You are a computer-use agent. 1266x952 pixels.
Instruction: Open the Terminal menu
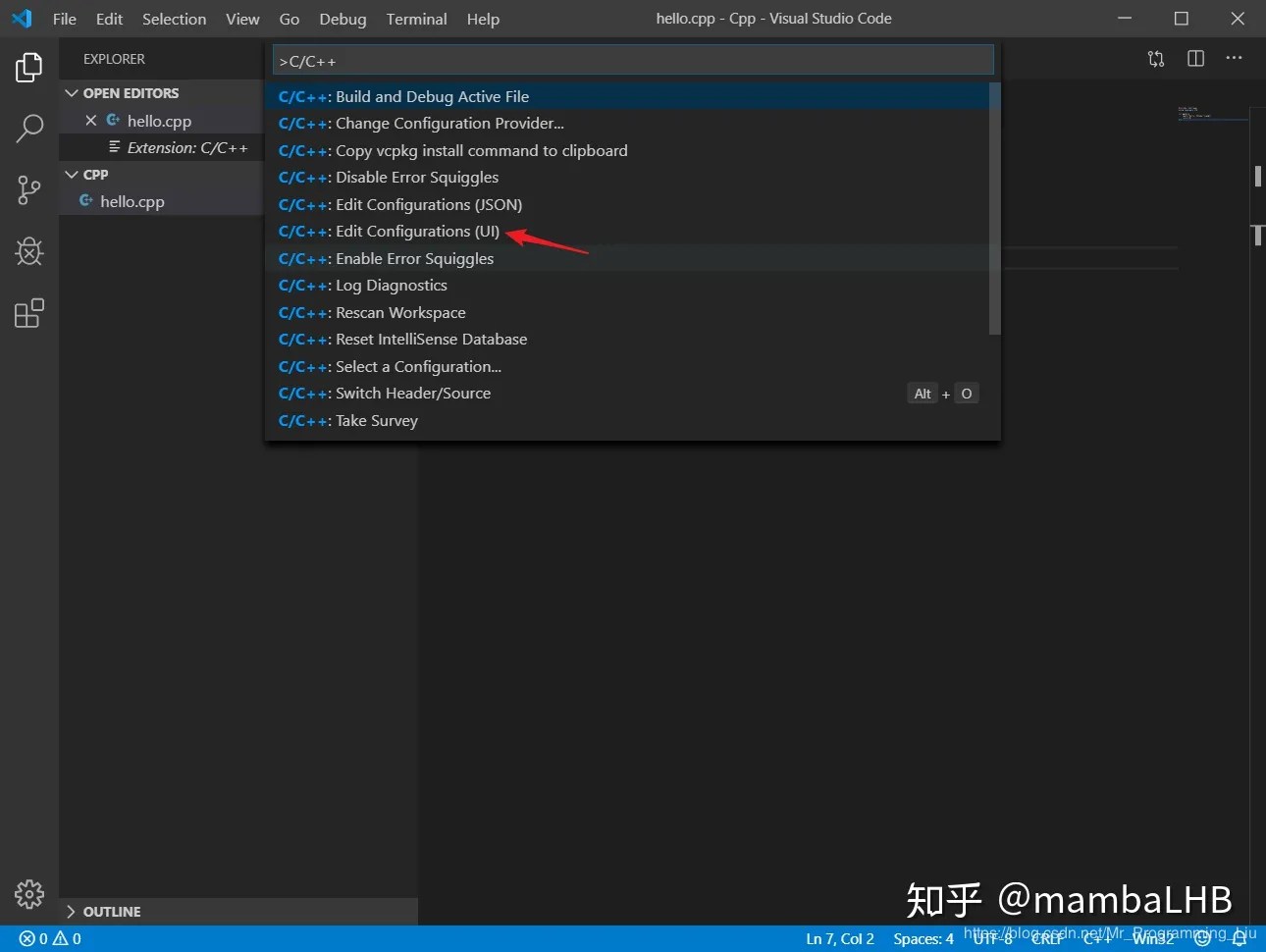point(416,19)
